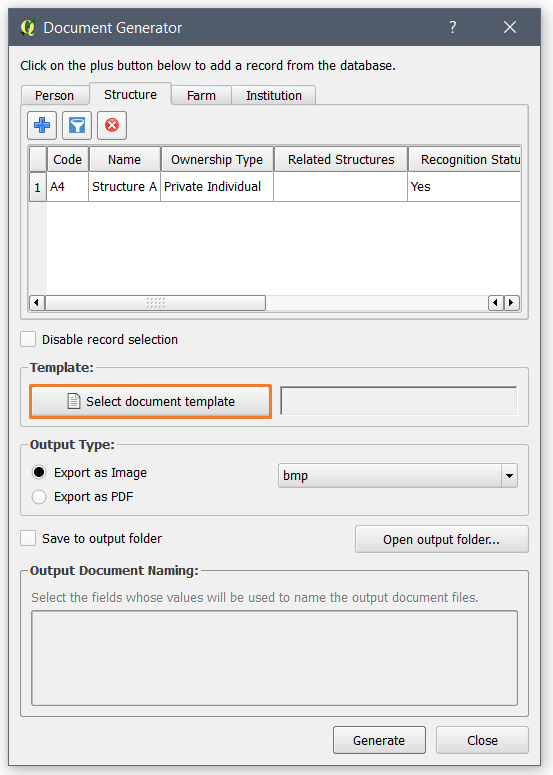553x775 pixels.
Task: Click the QGIS logo in title bar
Action: [x=28, y=27]
